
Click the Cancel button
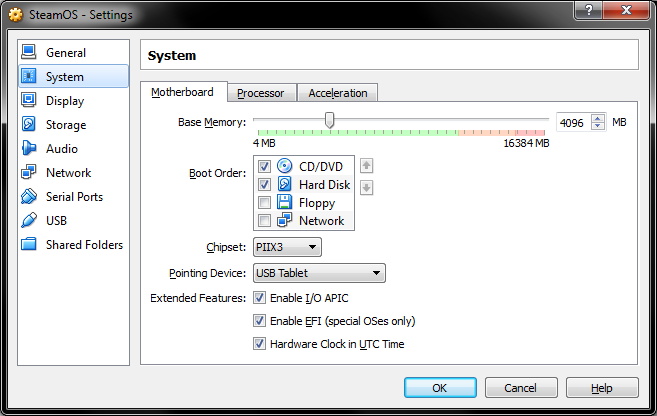pyautogui.click(x=521, y=388)
